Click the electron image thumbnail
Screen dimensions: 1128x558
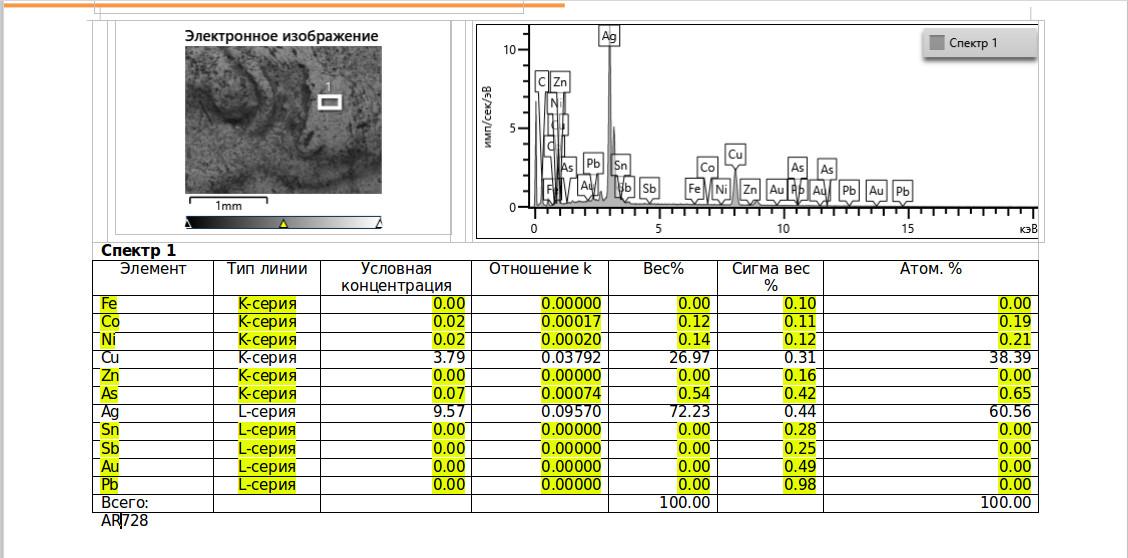tap(283, 120)
